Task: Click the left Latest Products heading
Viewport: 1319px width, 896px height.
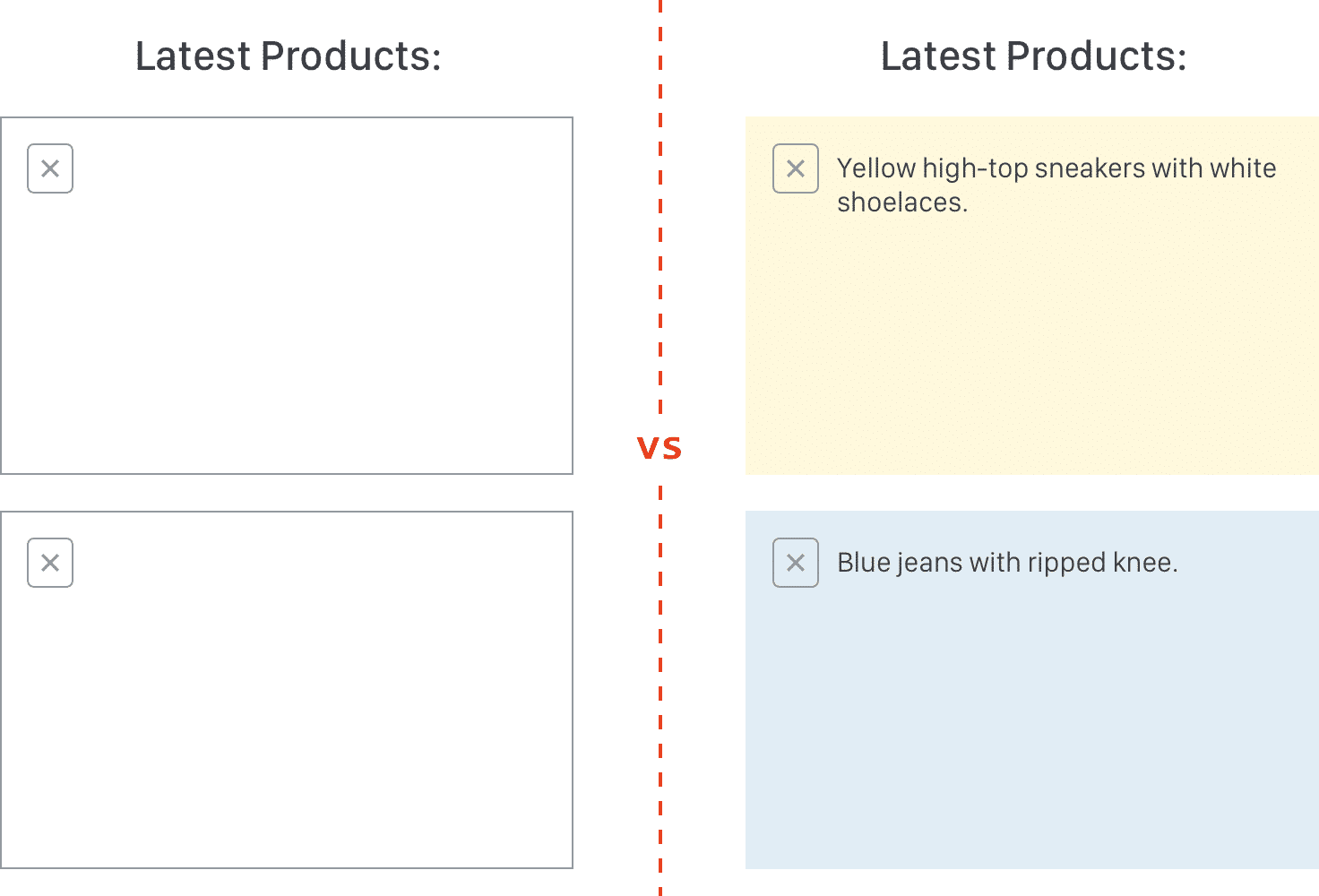Action: [x=288, y=56]
